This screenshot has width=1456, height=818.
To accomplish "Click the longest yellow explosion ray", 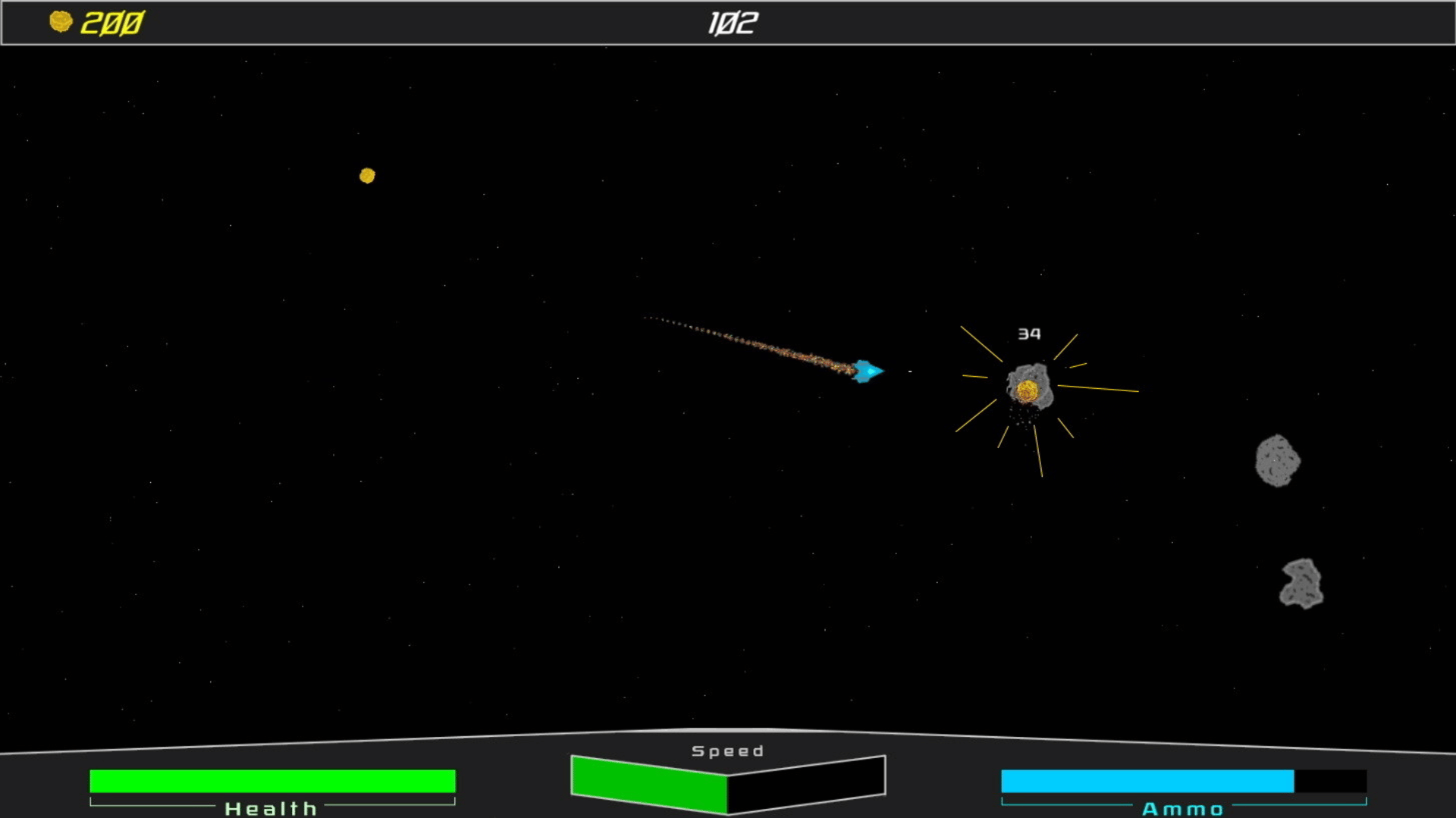I will coord(1098,389).
